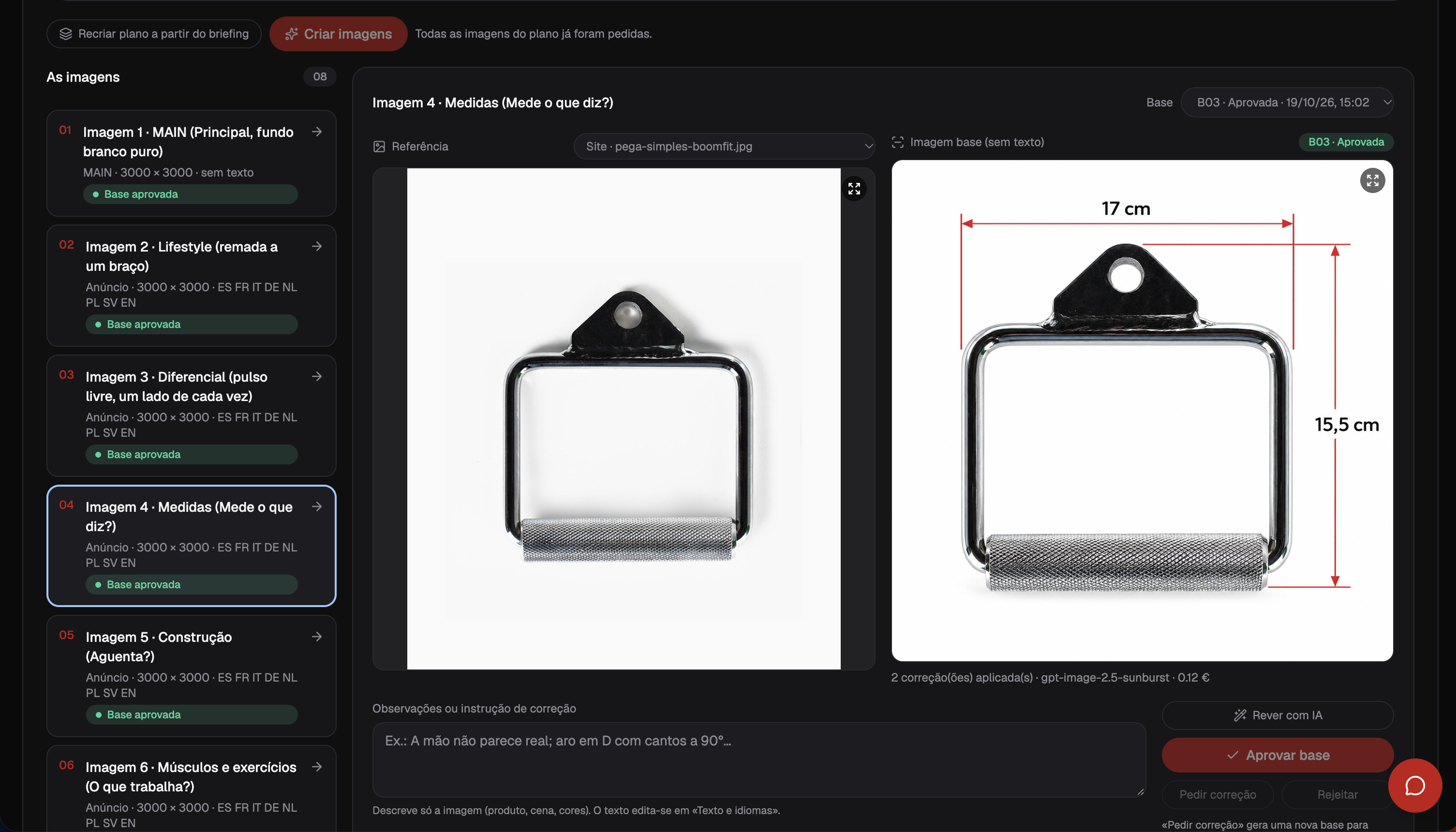Click the Rejeitar button
Viewport: 1456px width, 832px height.
1337,795
